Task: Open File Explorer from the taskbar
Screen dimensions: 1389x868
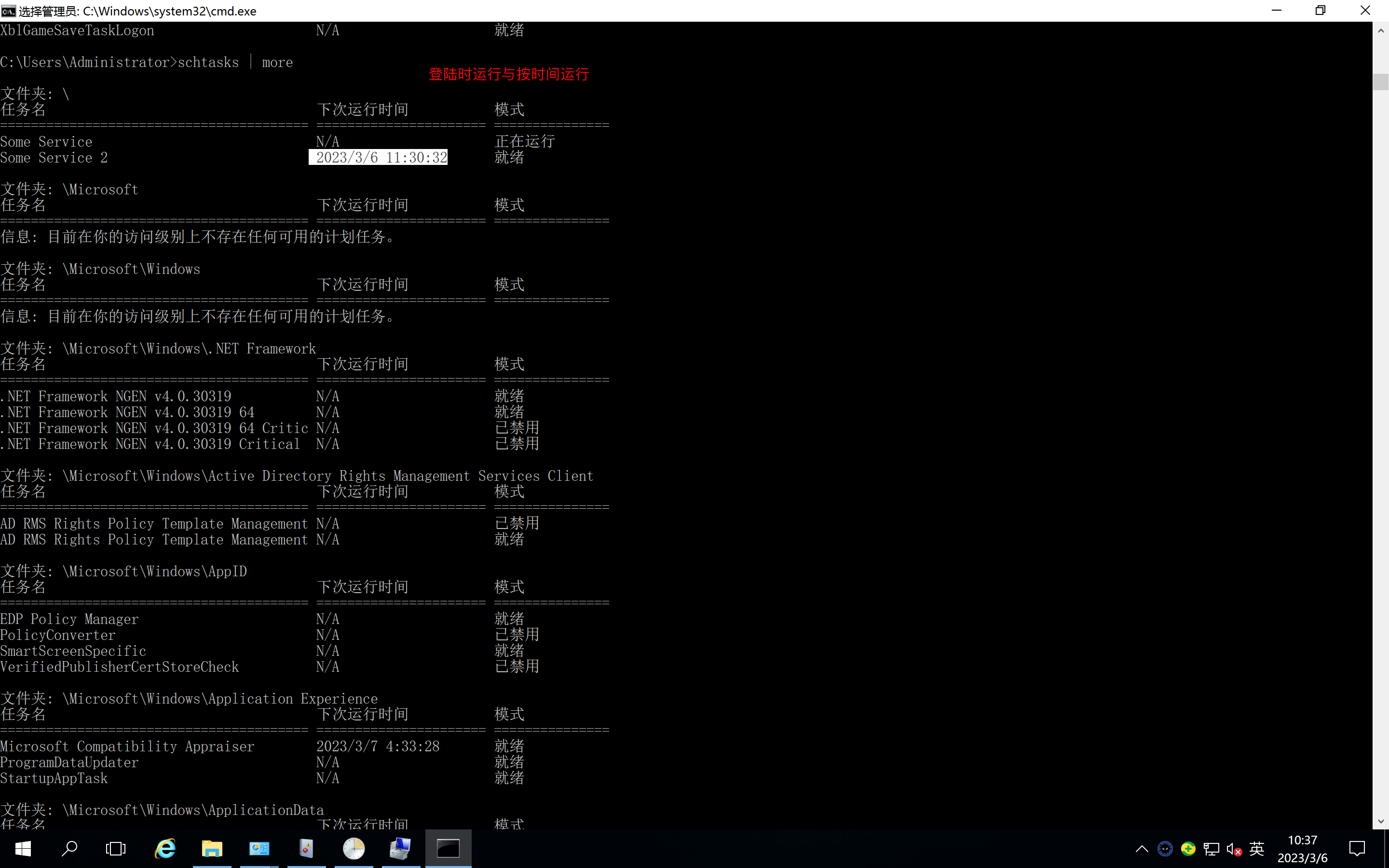Action: pos(212,849)
